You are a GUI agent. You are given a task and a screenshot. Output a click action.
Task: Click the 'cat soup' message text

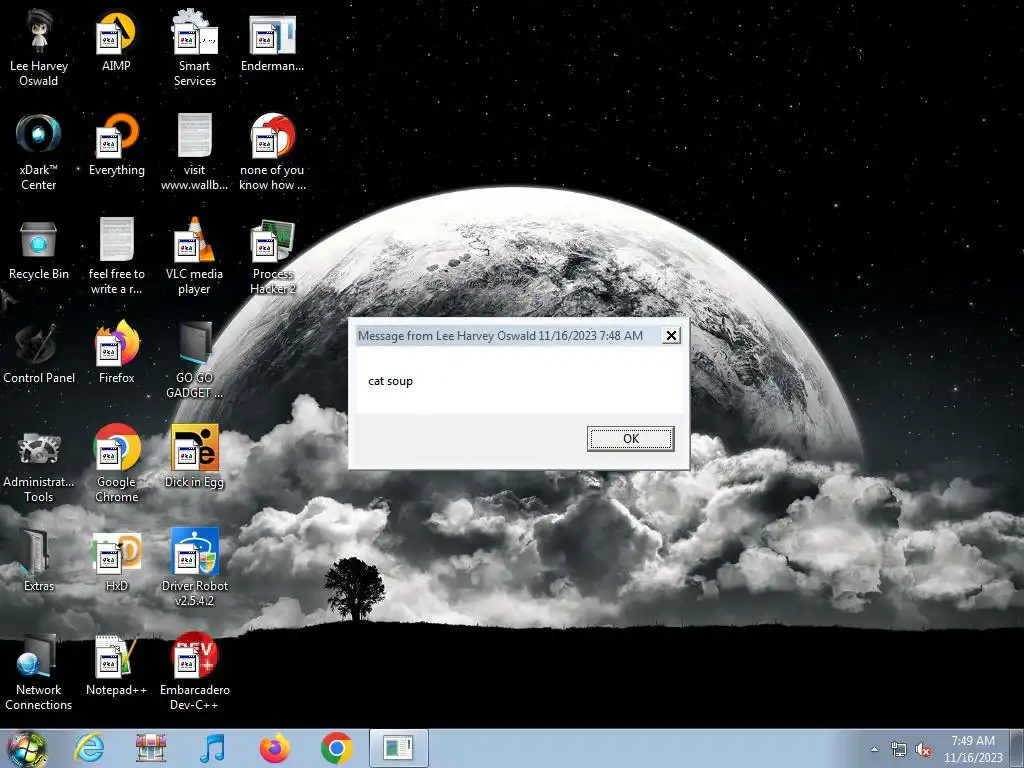[391, 381]
